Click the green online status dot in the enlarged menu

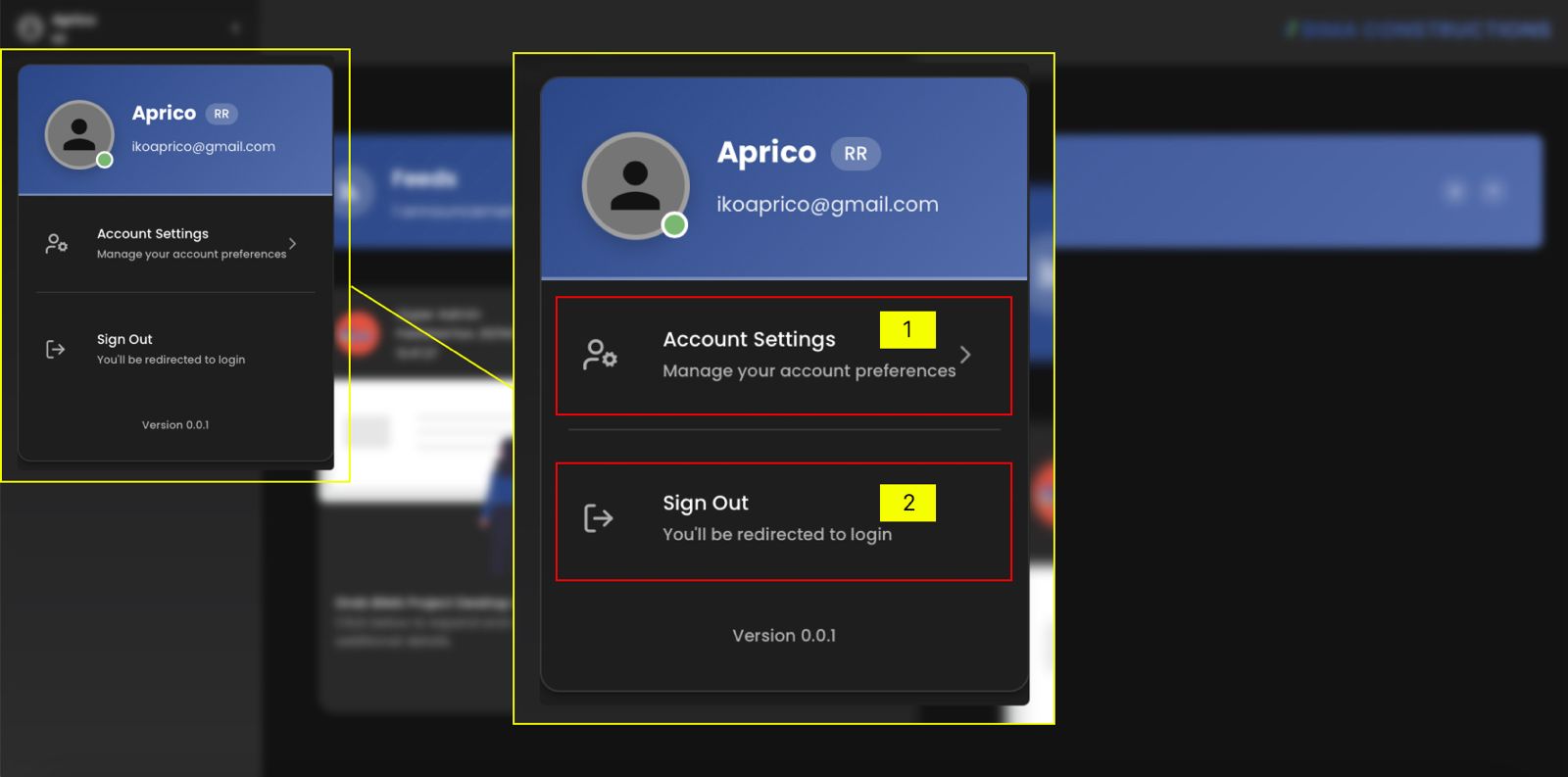[674, 225]
